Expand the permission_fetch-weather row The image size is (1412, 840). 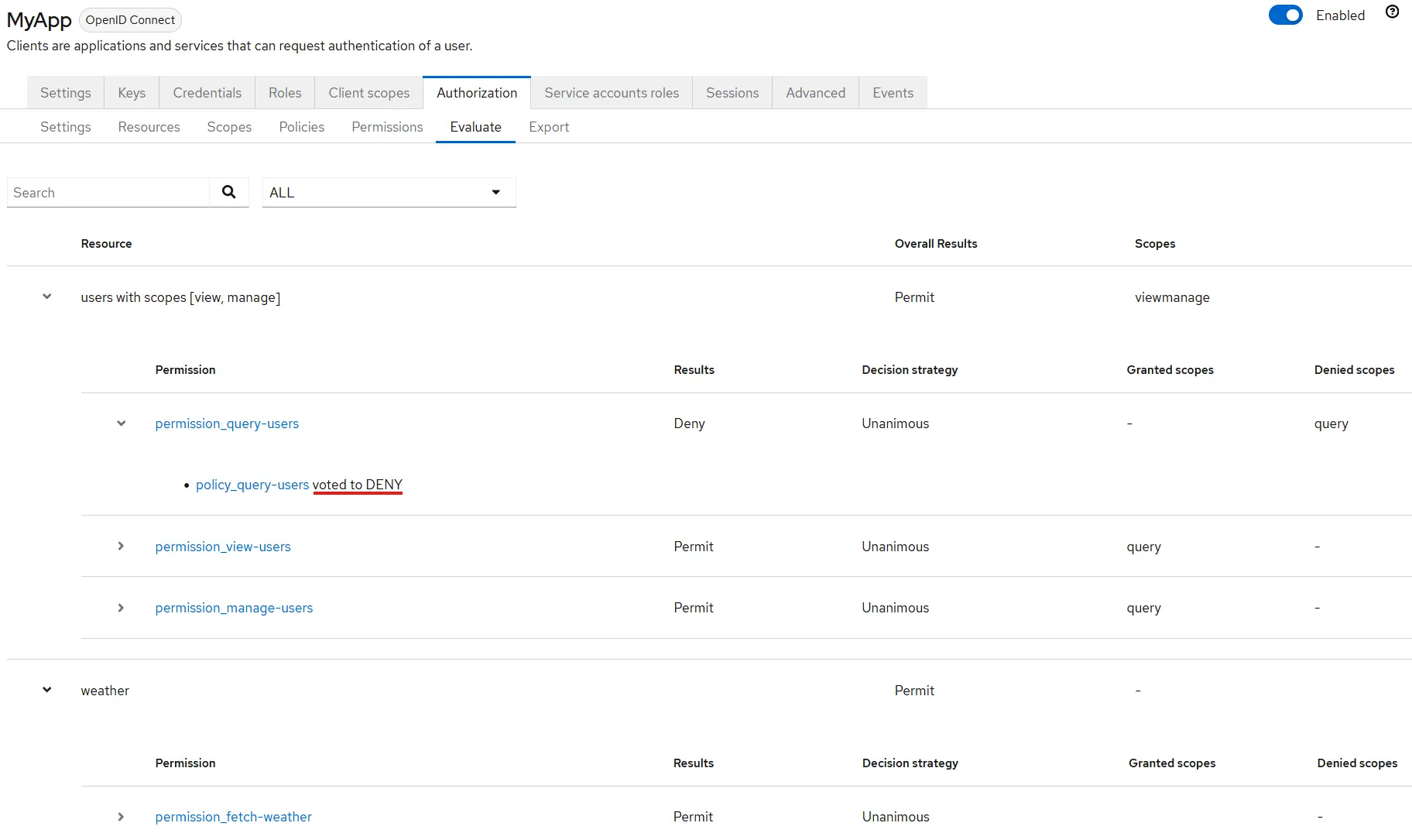point(122,817)
